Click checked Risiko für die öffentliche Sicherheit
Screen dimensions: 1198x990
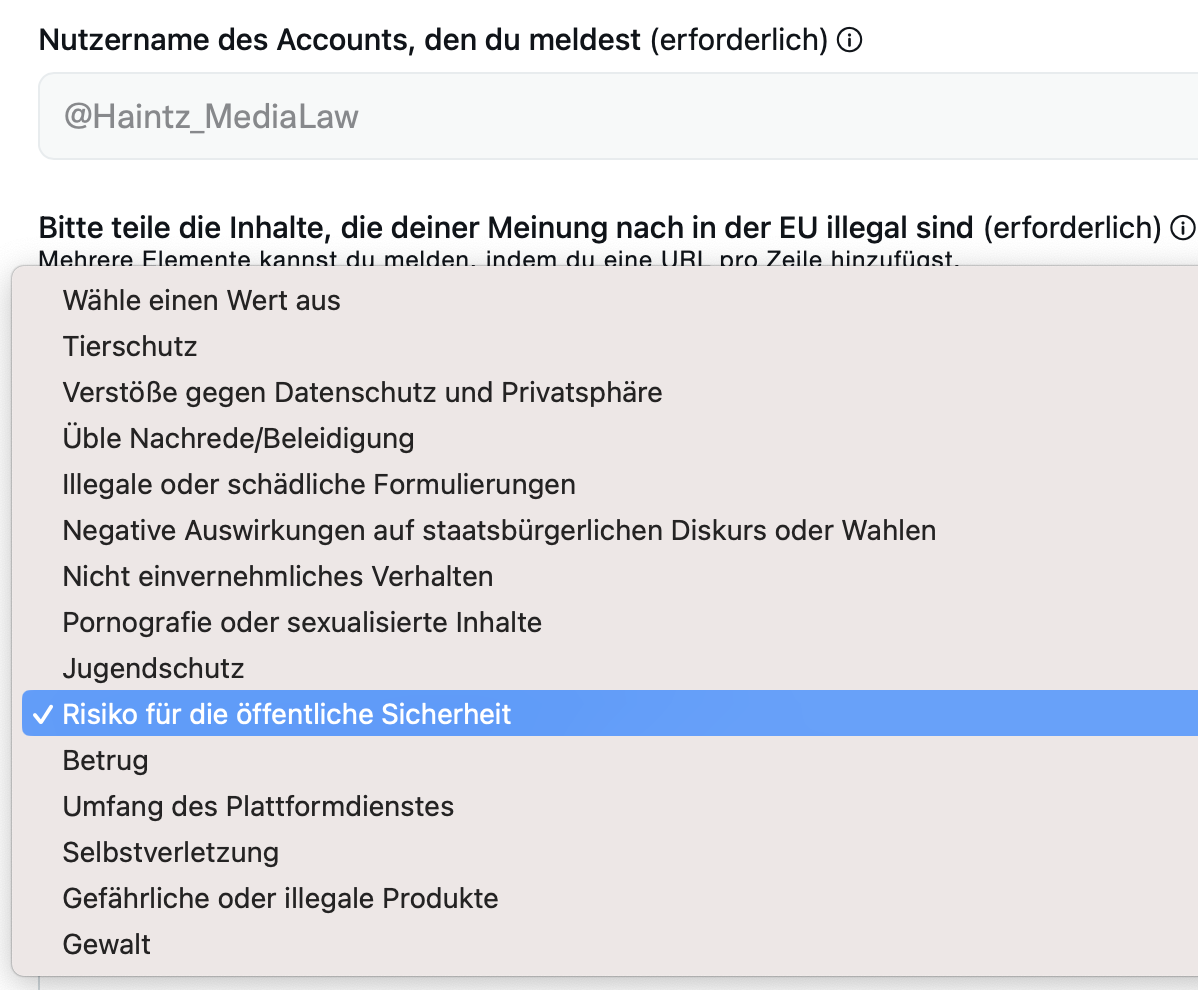click(x=286, y=714)
